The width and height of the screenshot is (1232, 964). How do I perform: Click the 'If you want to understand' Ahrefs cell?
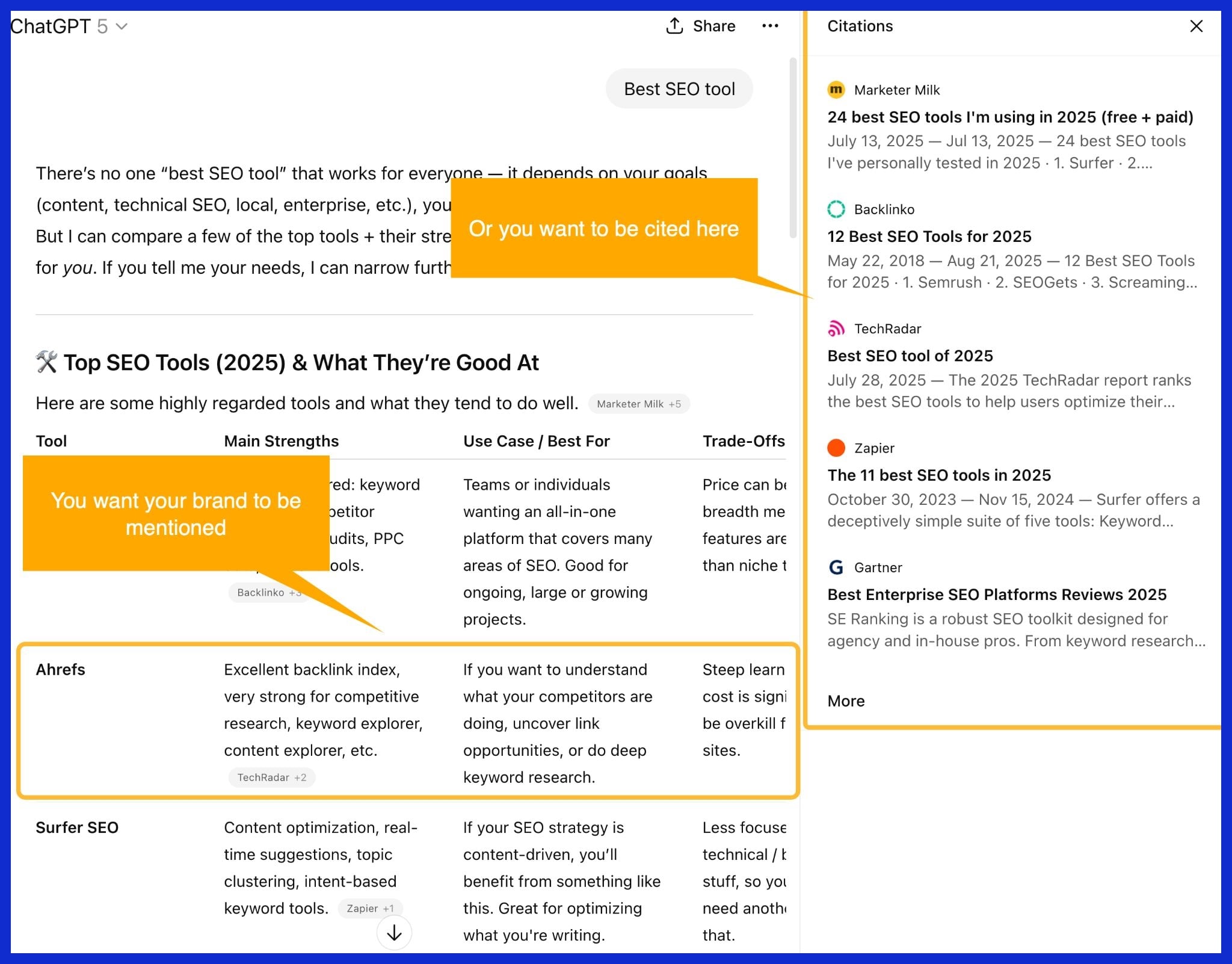(558, 723)
